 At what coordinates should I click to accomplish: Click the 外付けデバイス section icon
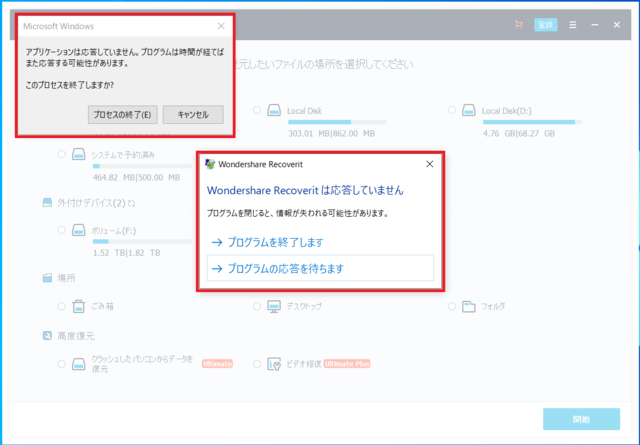point(47,202)
